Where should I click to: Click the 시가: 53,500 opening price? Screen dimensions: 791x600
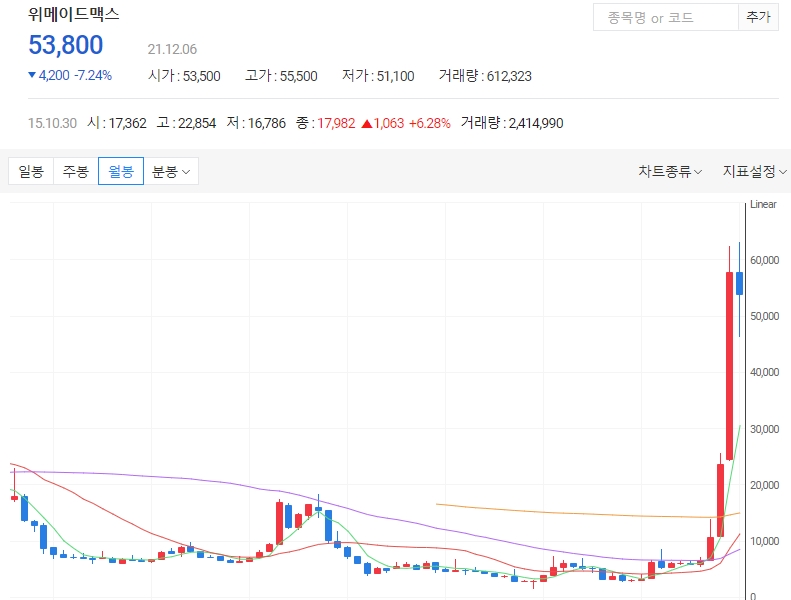184,76
